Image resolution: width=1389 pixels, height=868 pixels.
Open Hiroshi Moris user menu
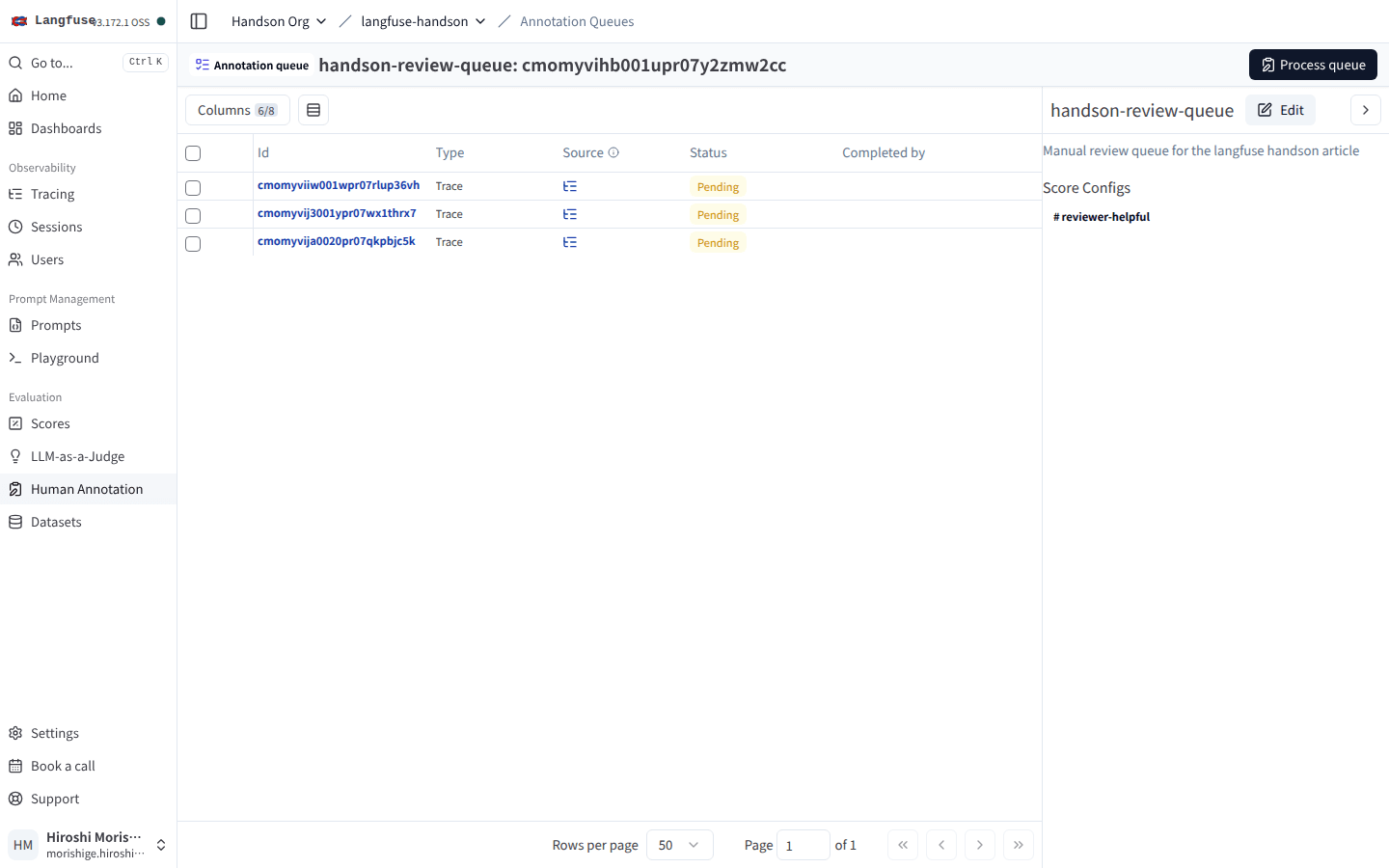88,845
